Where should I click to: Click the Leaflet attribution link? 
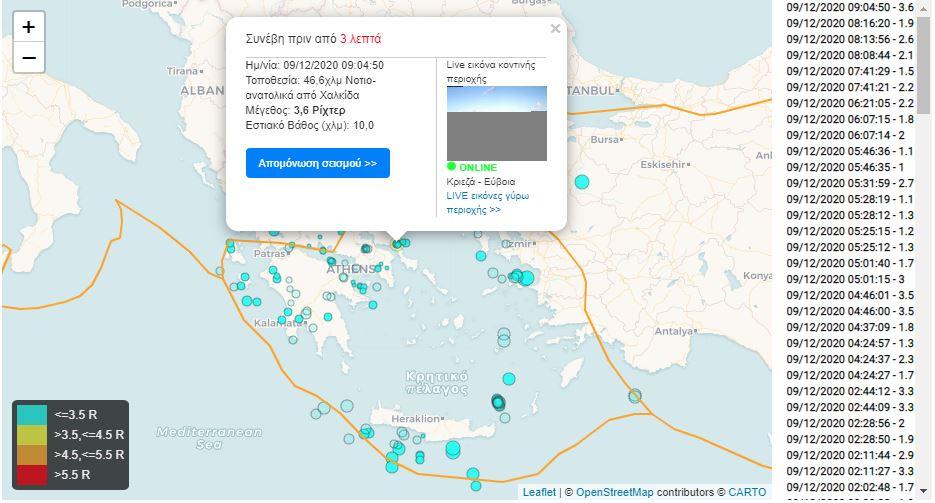539,492
